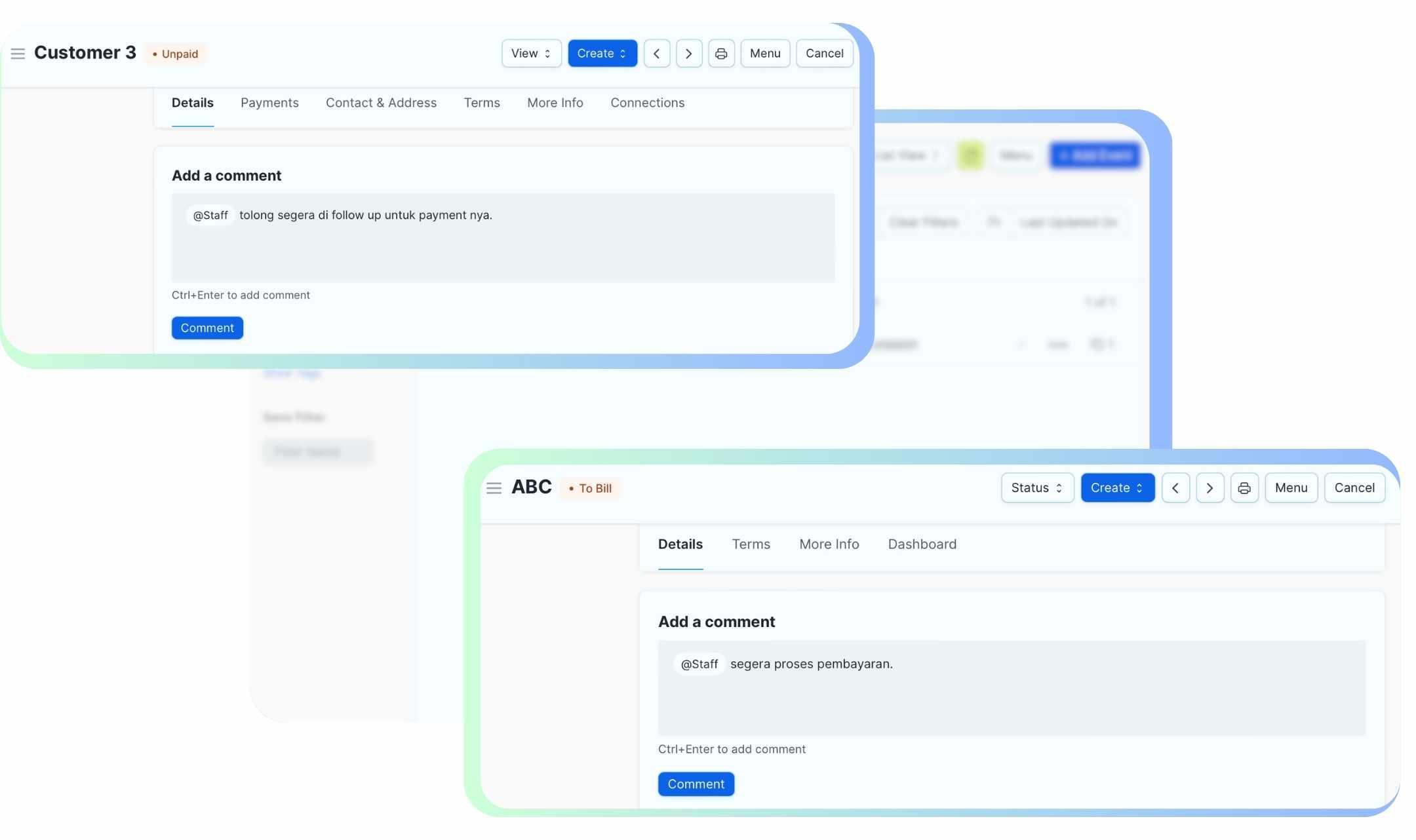This screenshot has height=840, width=1416.
Task: Switch to the Payments tab
Action: point(269,103)
